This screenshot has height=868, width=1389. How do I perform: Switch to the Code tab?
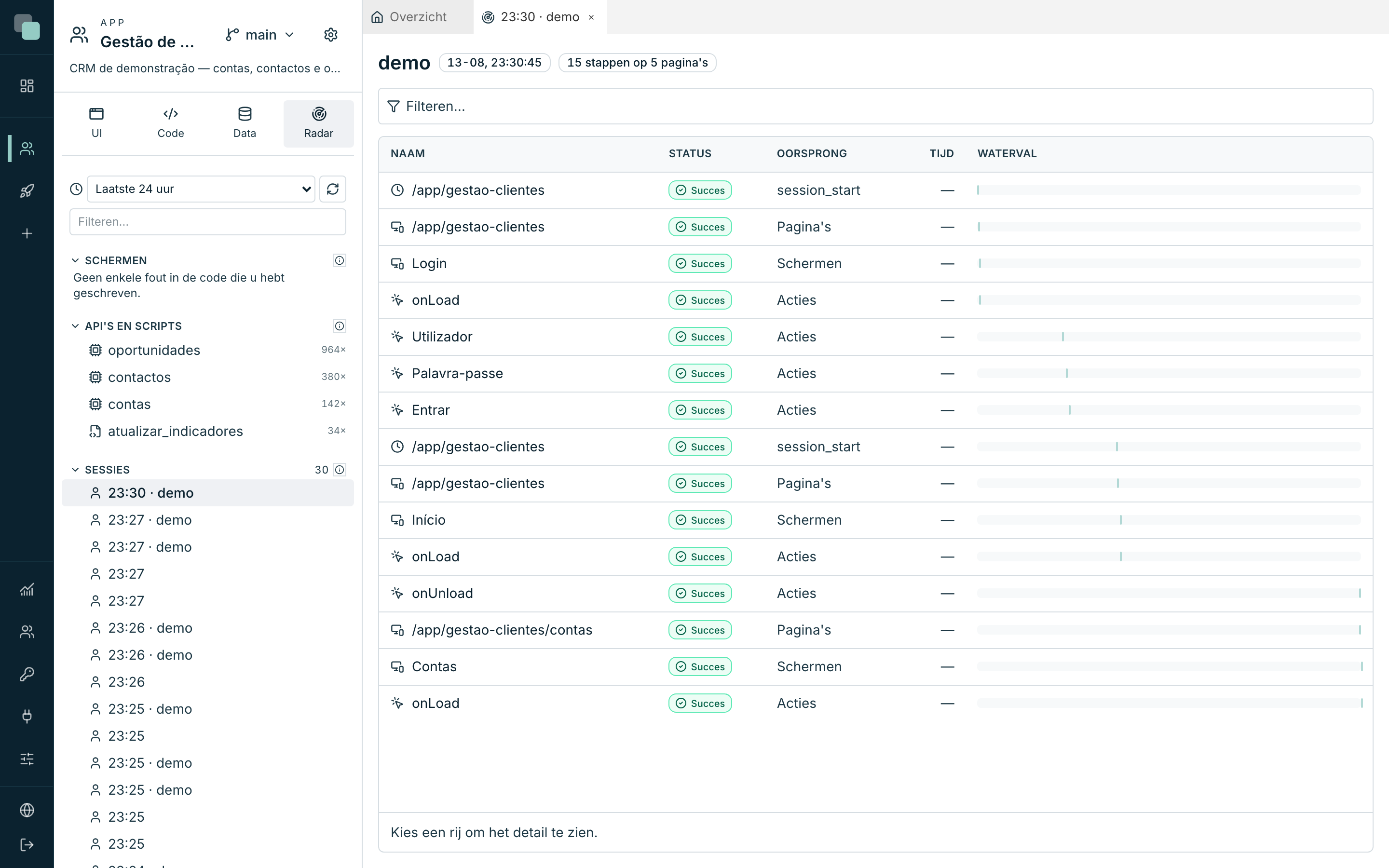tap(170, 123)
